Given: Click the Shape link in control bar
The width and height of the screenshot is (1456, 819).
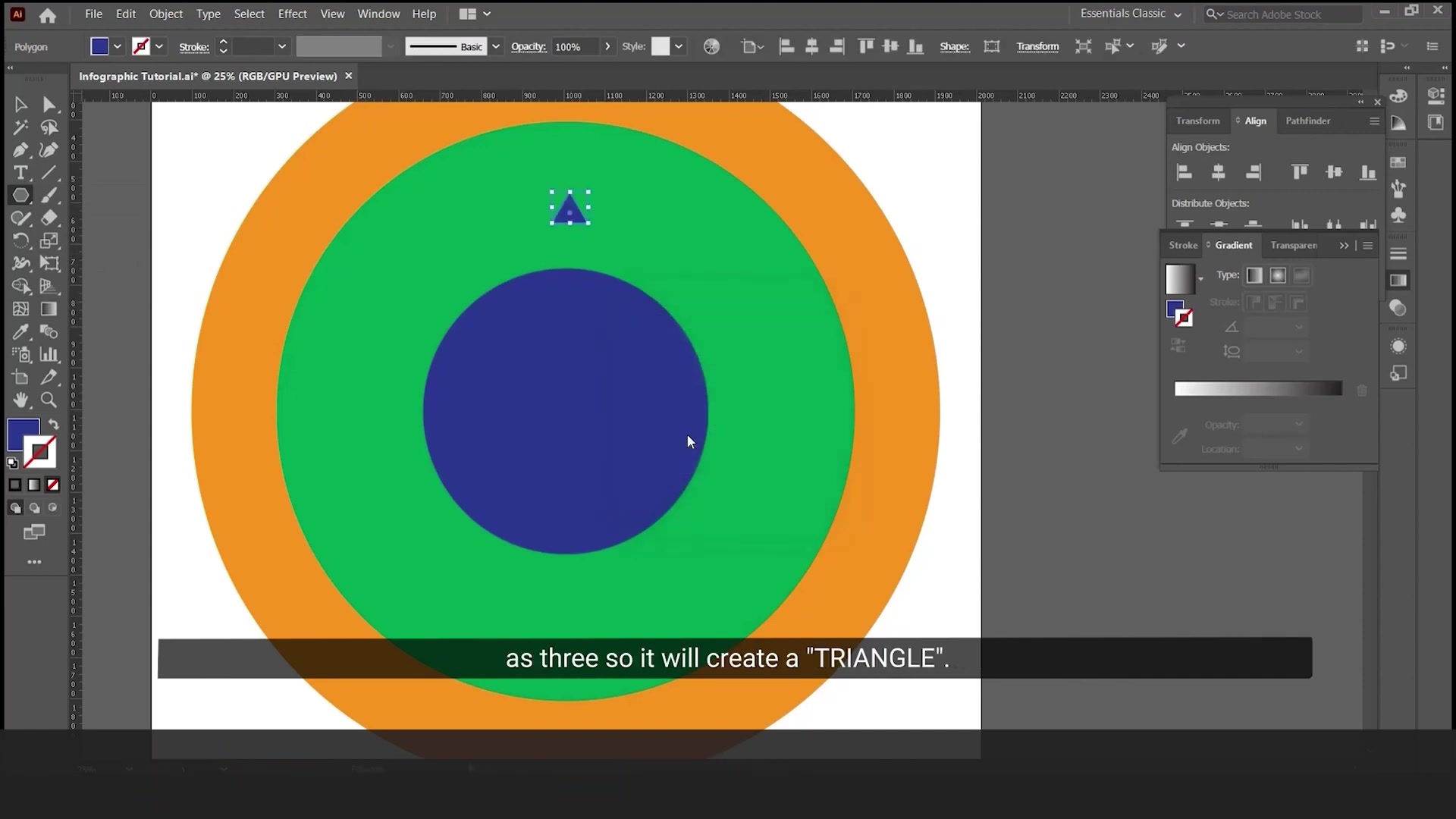Looking at the screenshot, I should point(954,47).
